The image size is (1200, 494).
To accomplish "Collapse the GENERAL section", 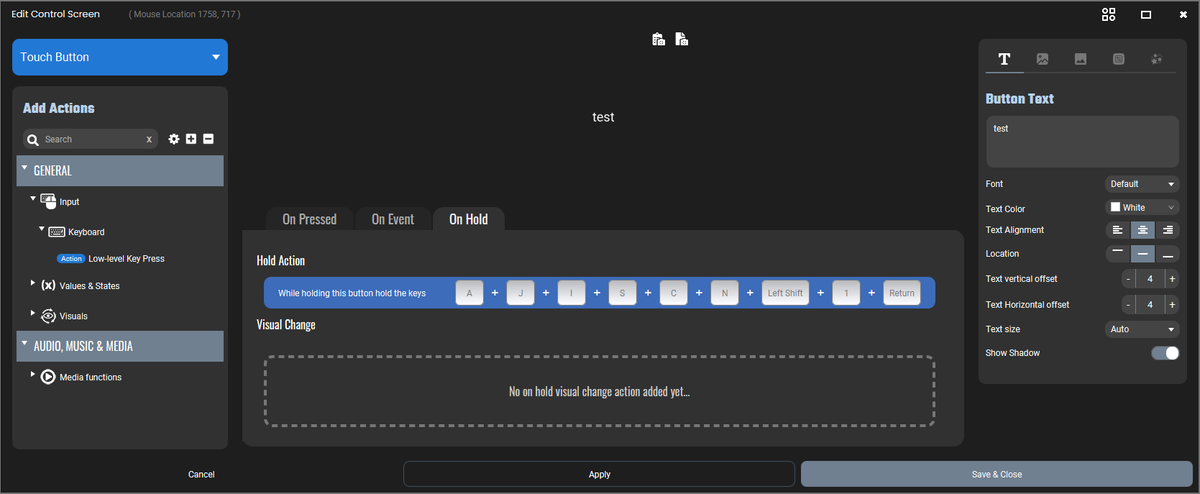I will pos(25,169).
